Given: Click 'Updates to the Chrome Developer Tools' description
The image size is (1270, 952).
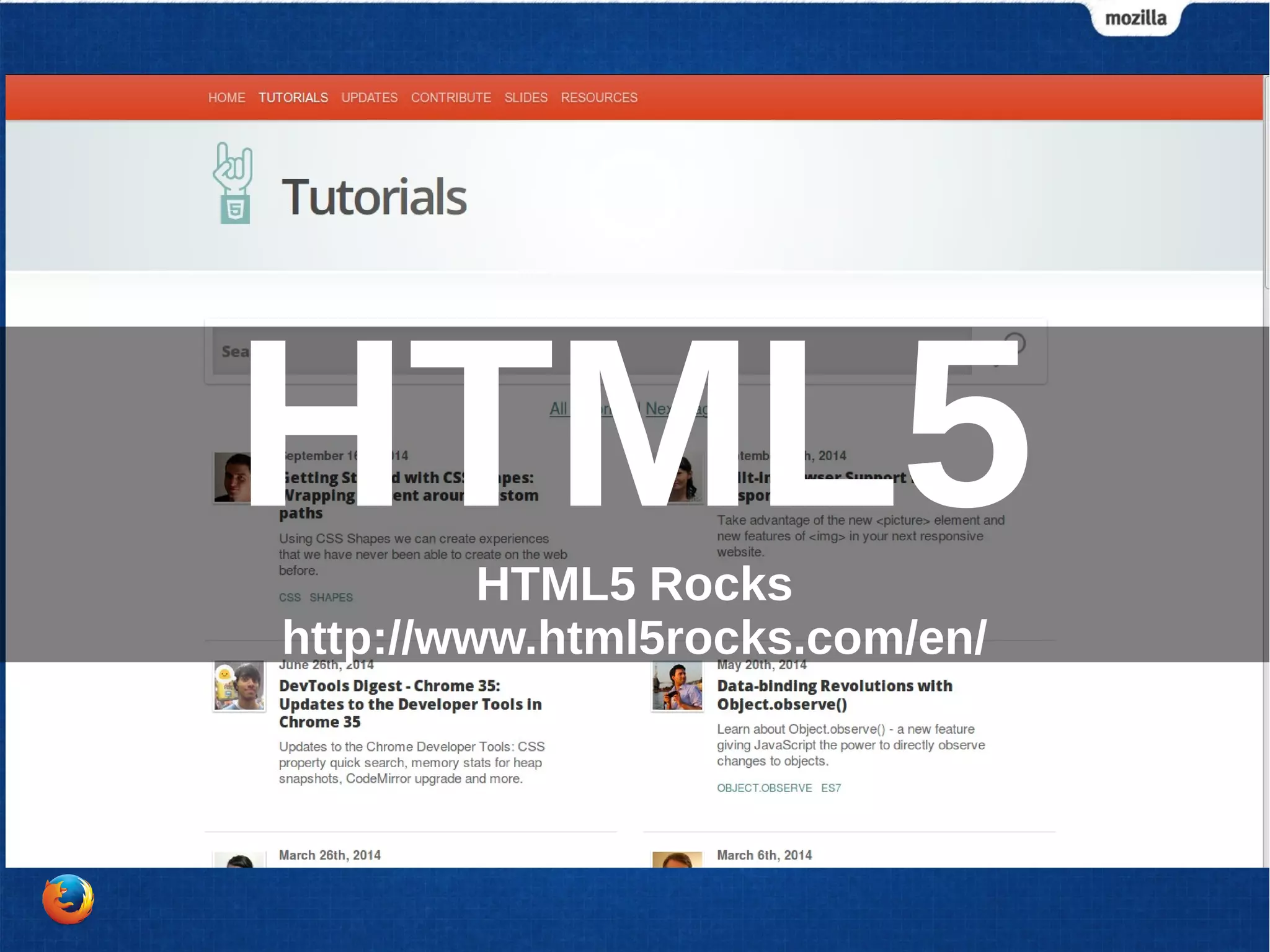Looking at the screenshot, I should pos(412,763).
